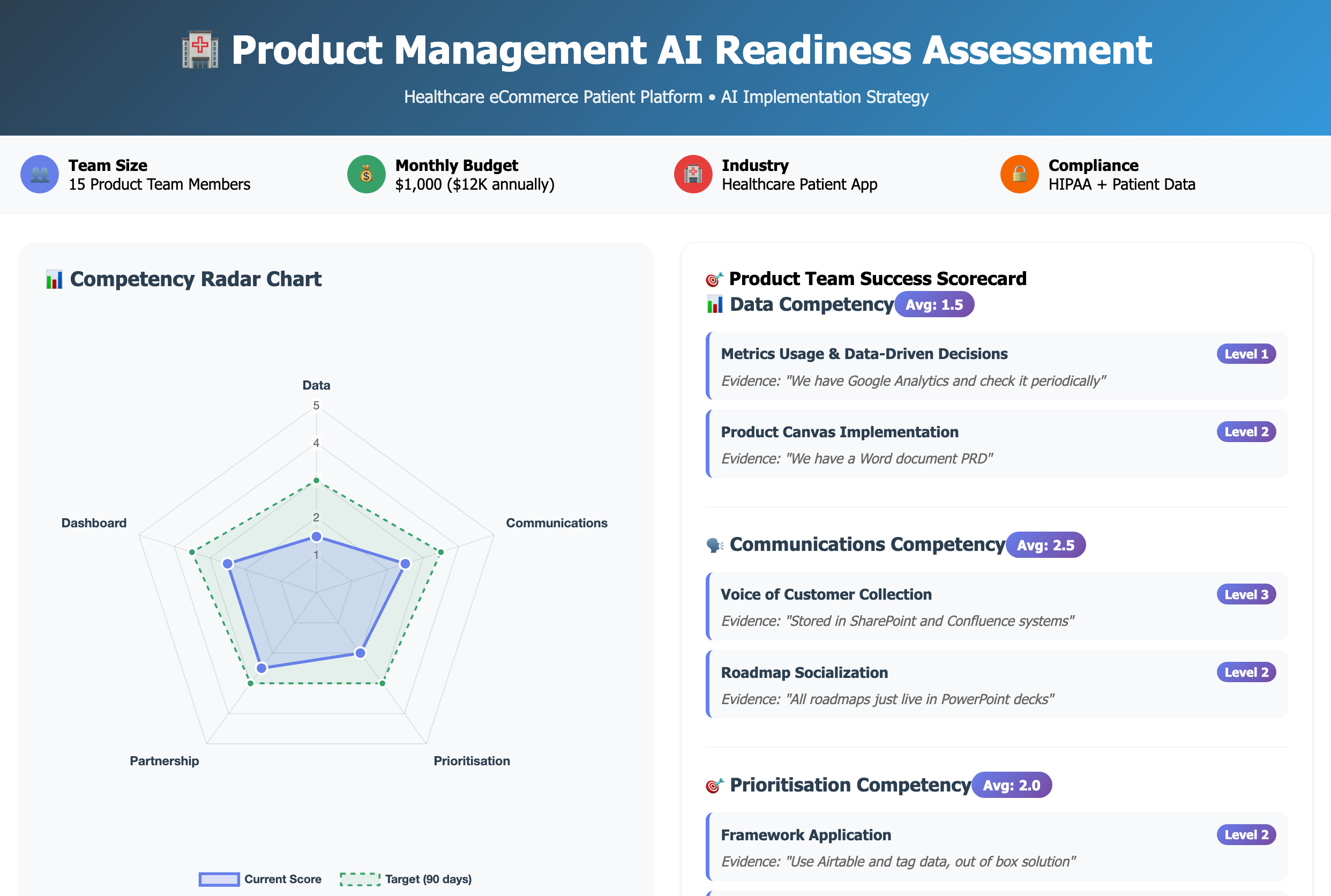Viewport: 1331px width, 896px height.
Task: Select the Roadmap Socialization card
Action: (x=996, y=684)
